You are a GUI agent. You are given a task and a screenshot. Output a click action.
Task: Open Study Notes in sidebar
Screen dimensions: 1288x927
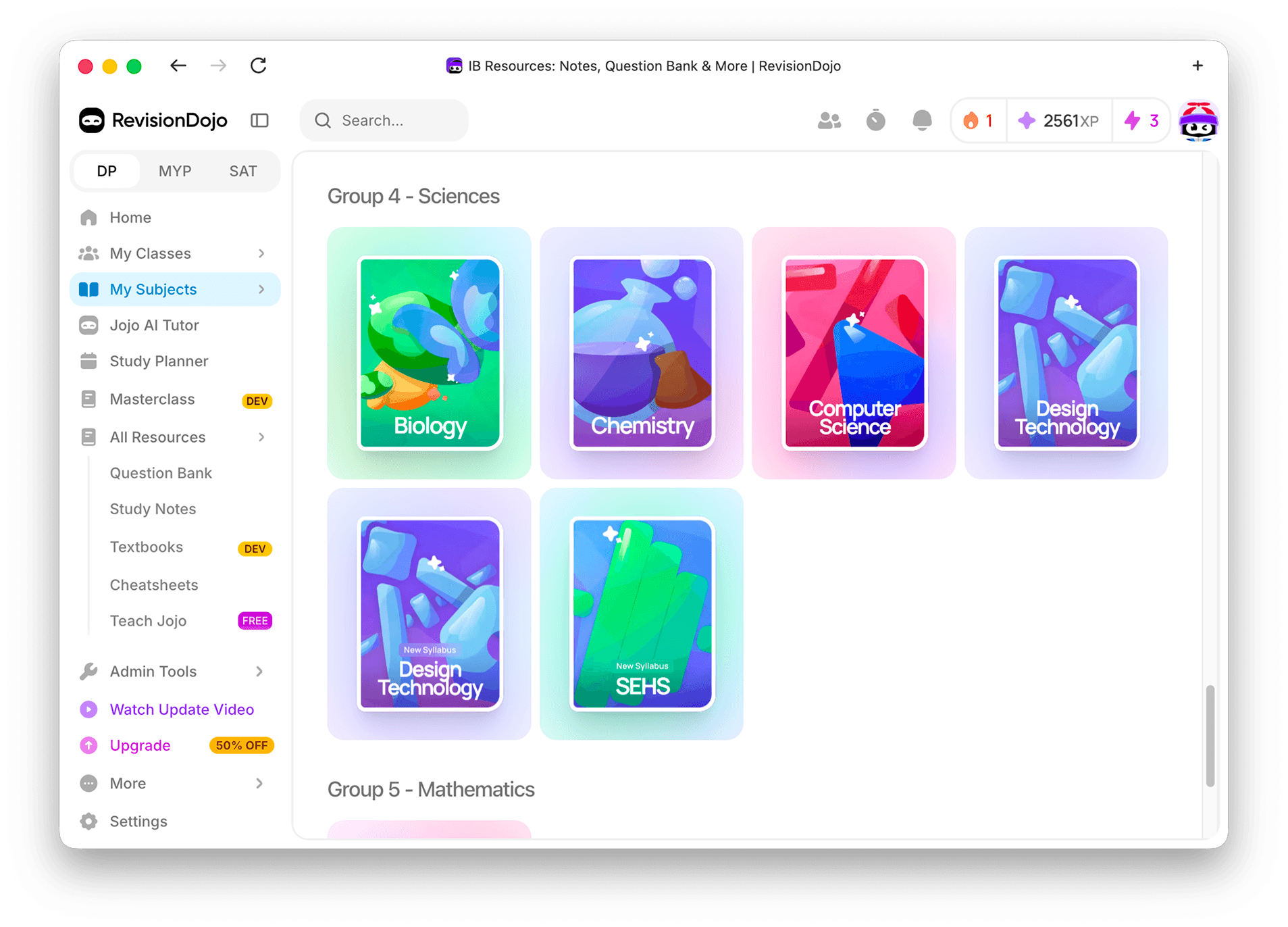(153, 509)
